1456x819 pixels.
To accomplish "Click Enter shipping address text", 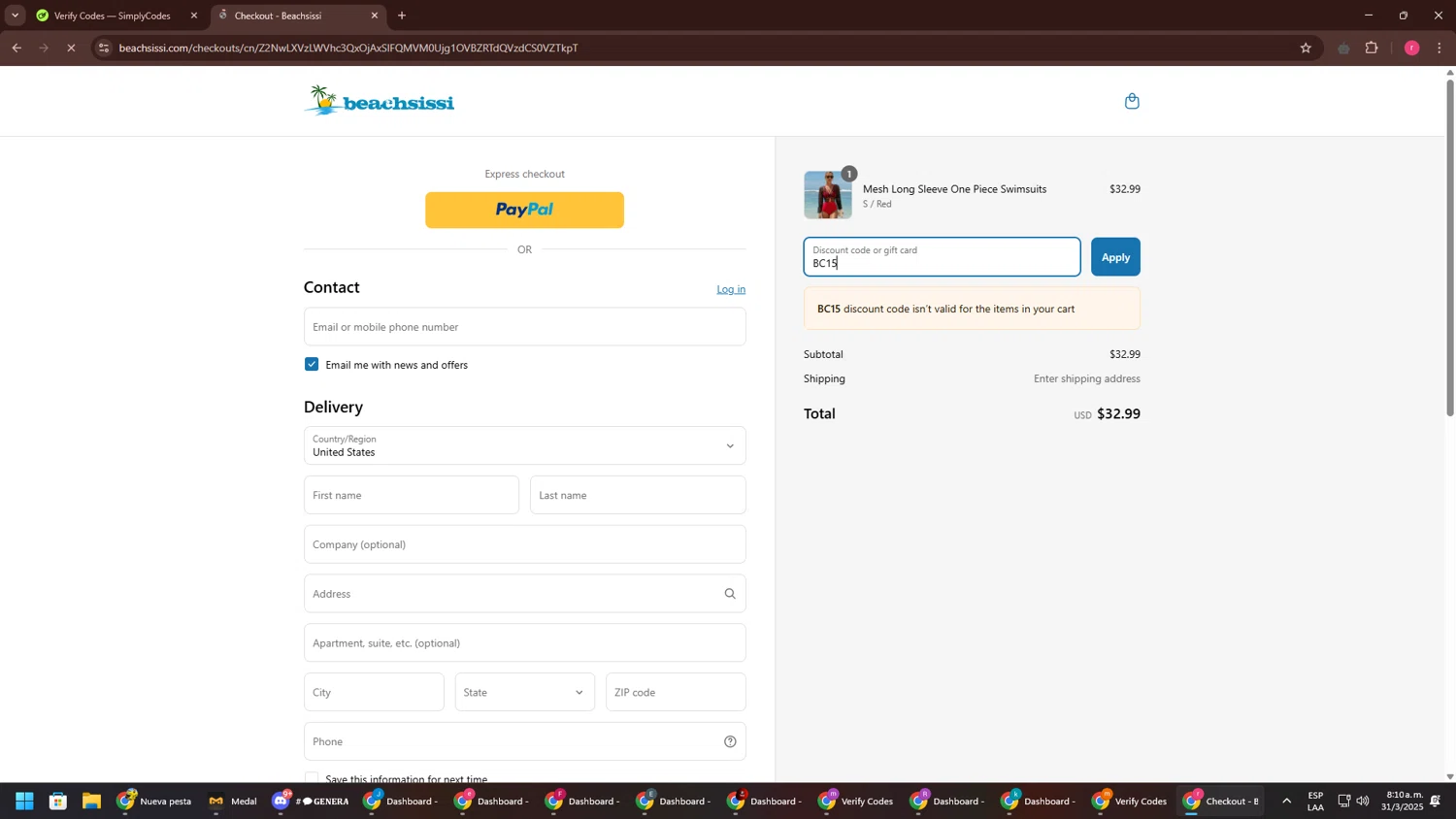I will (1086, 379).
